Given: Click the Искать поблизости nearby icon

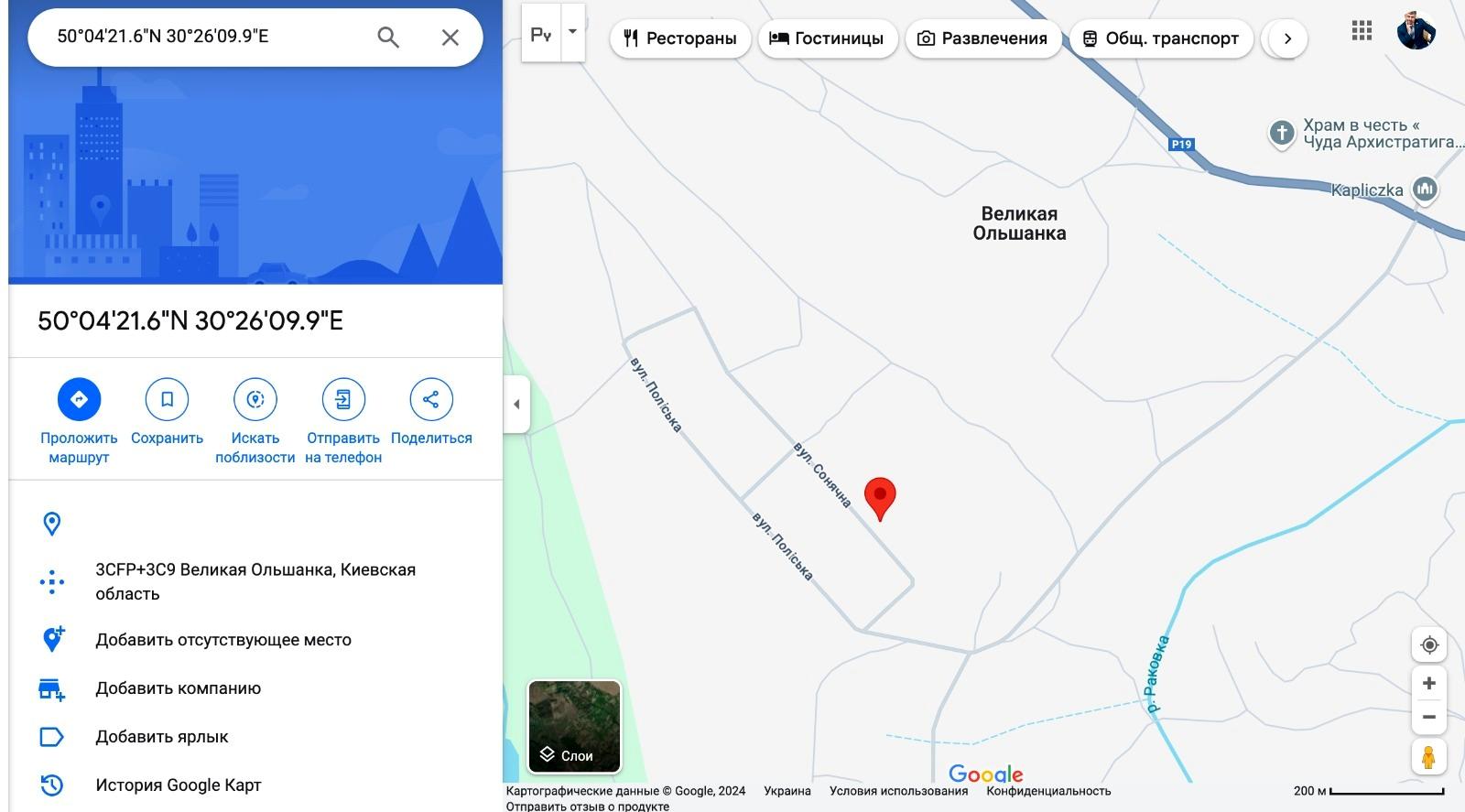Looking at the screenshot, I should point(255,399).
